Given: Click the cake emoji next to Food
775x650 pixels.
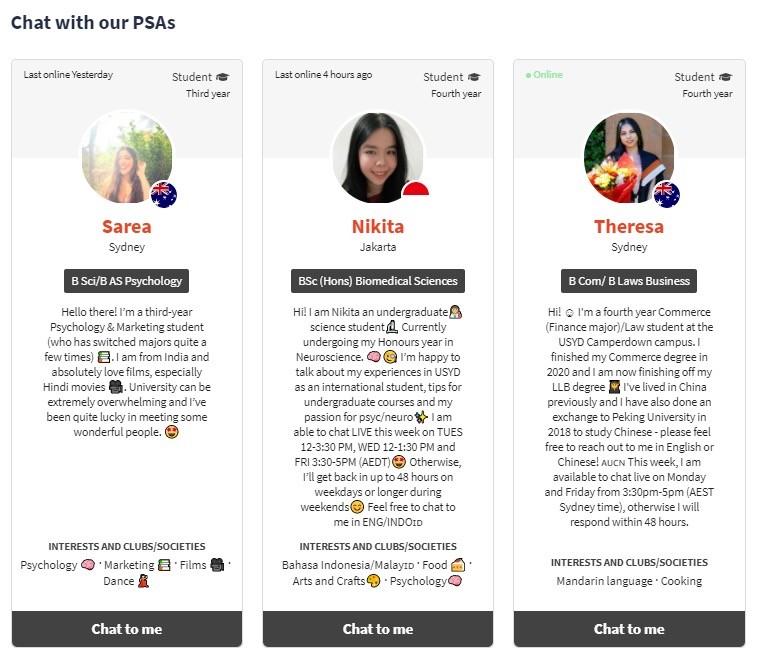Looking at the screenshot, I should click(458, 564).
